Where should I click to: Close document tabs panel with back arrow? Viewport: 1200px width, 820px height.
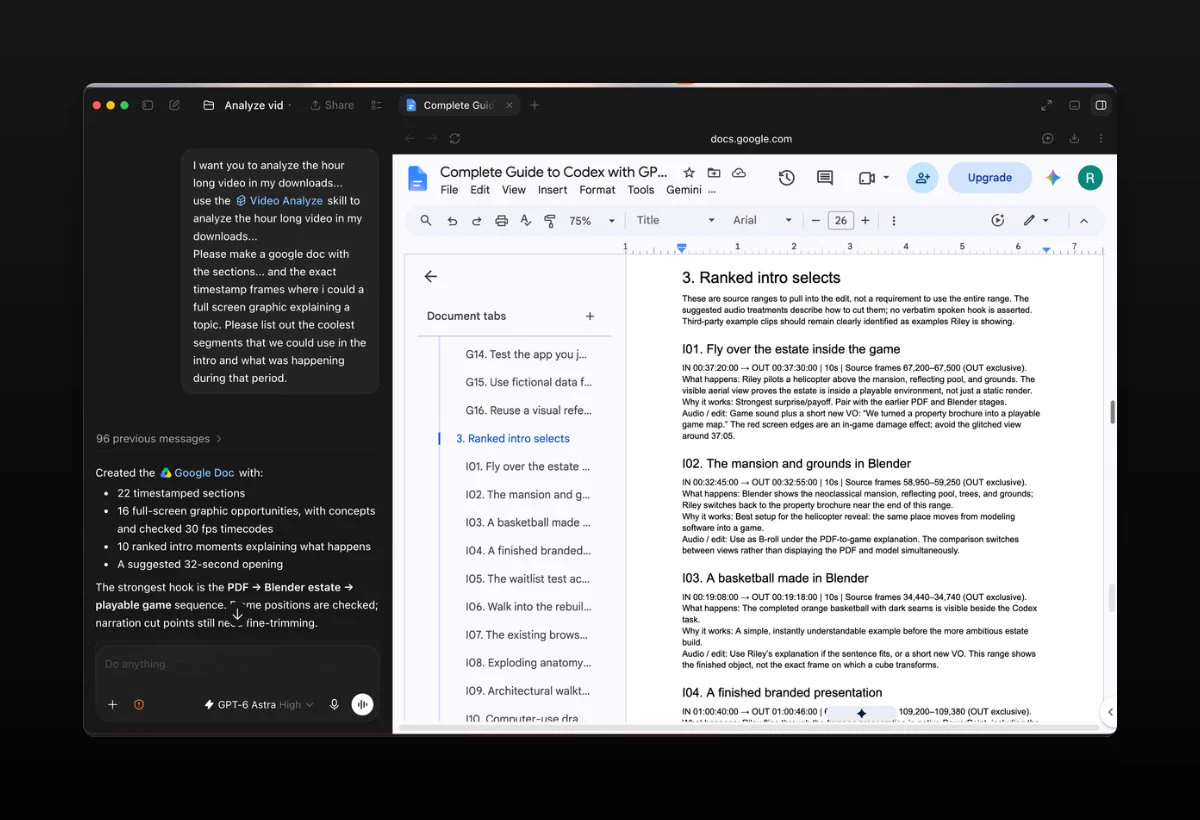431,277
